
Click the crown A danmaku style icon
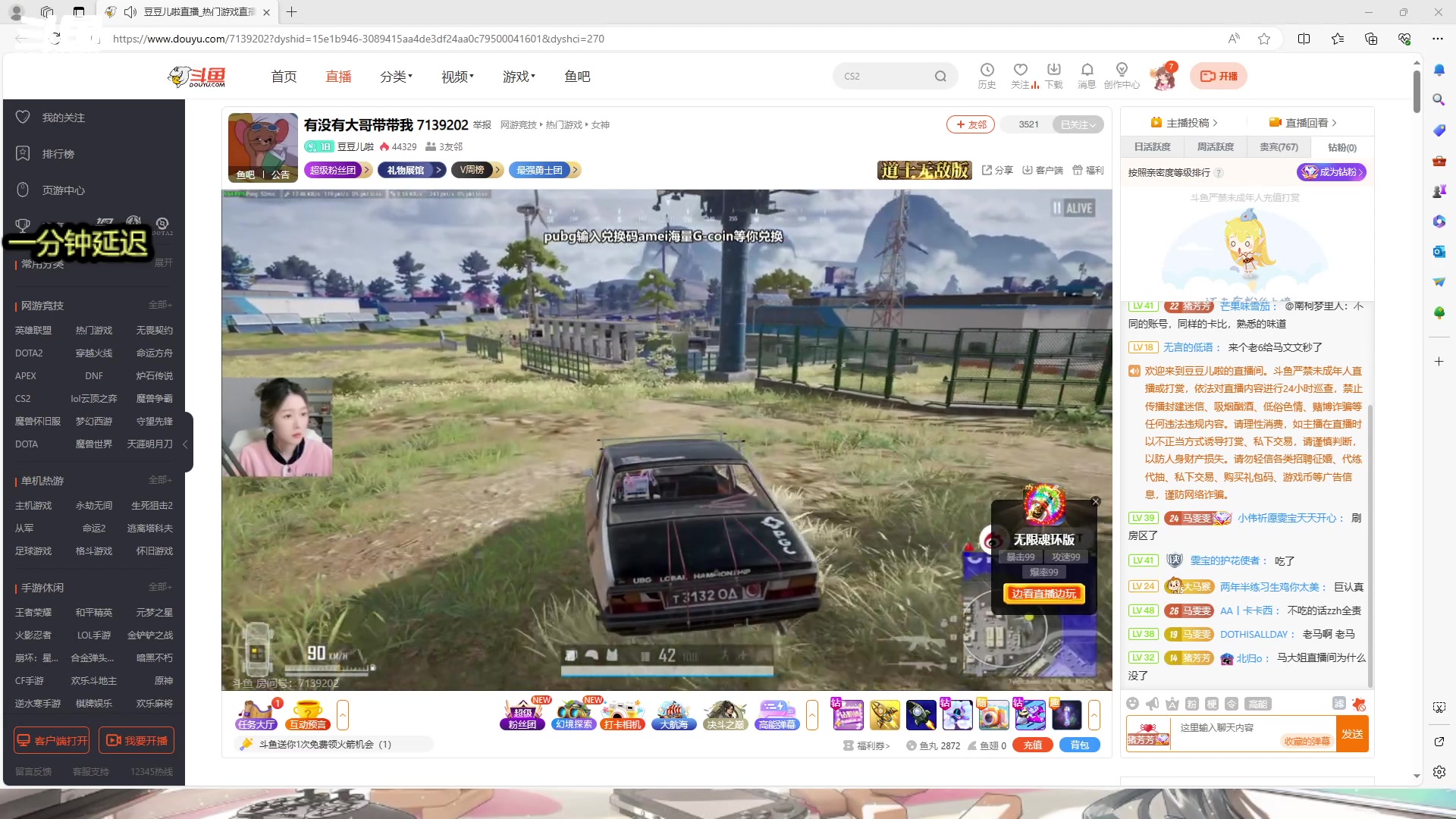click(1172, 704)
